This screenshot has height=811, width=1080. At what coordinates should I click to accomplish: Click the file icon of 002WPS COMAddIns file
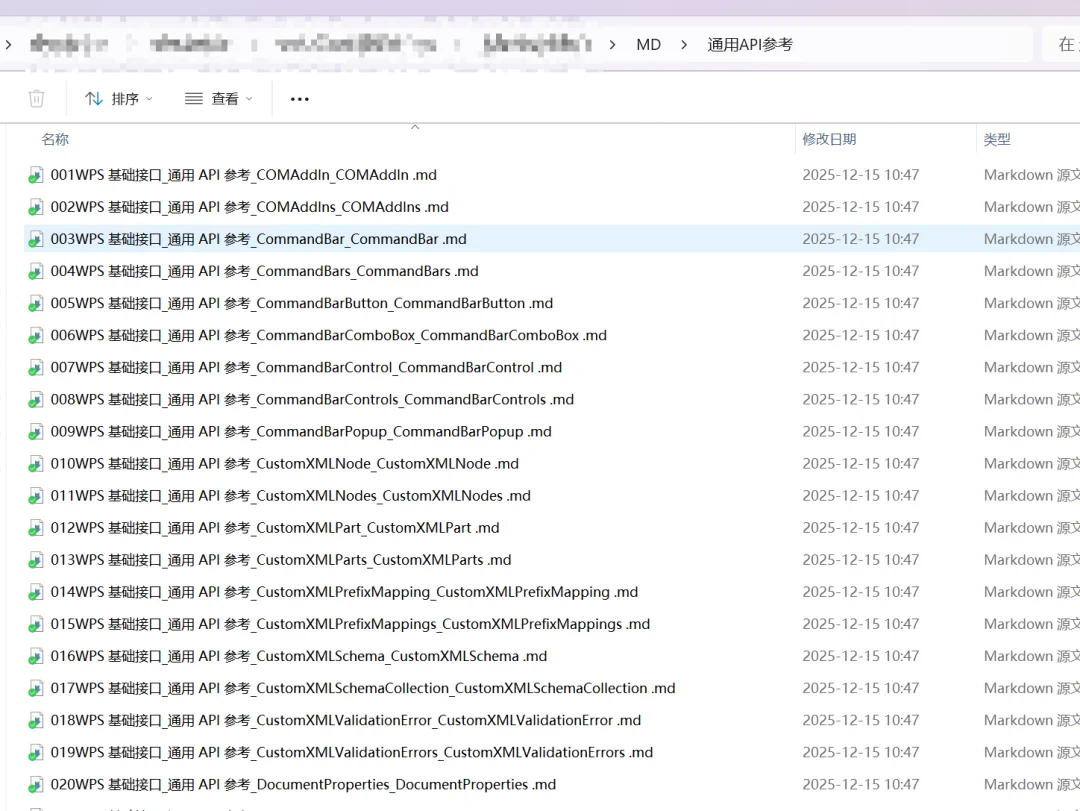[x=36, y=207]
